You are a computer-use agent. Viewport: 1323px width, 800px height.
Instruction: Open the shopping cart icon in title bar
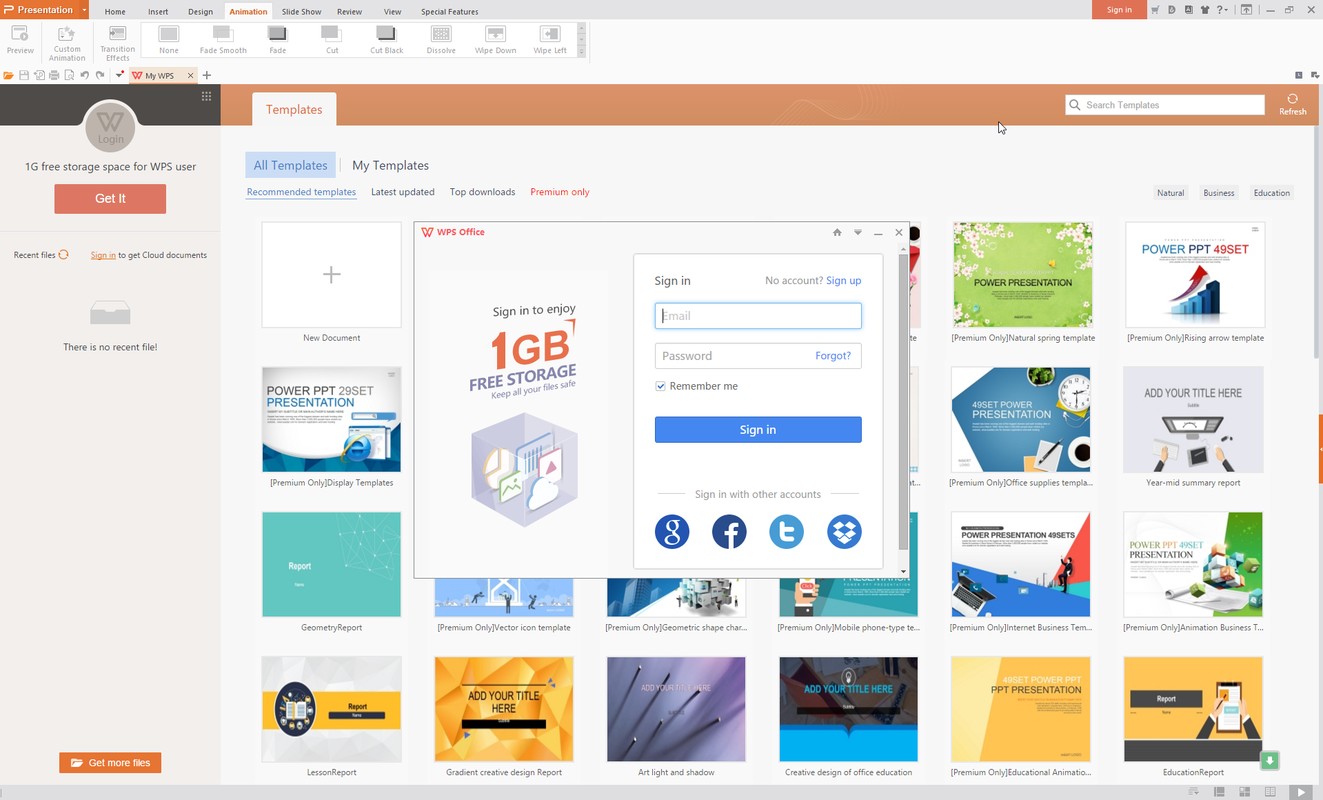click(x=1156, y=10)
